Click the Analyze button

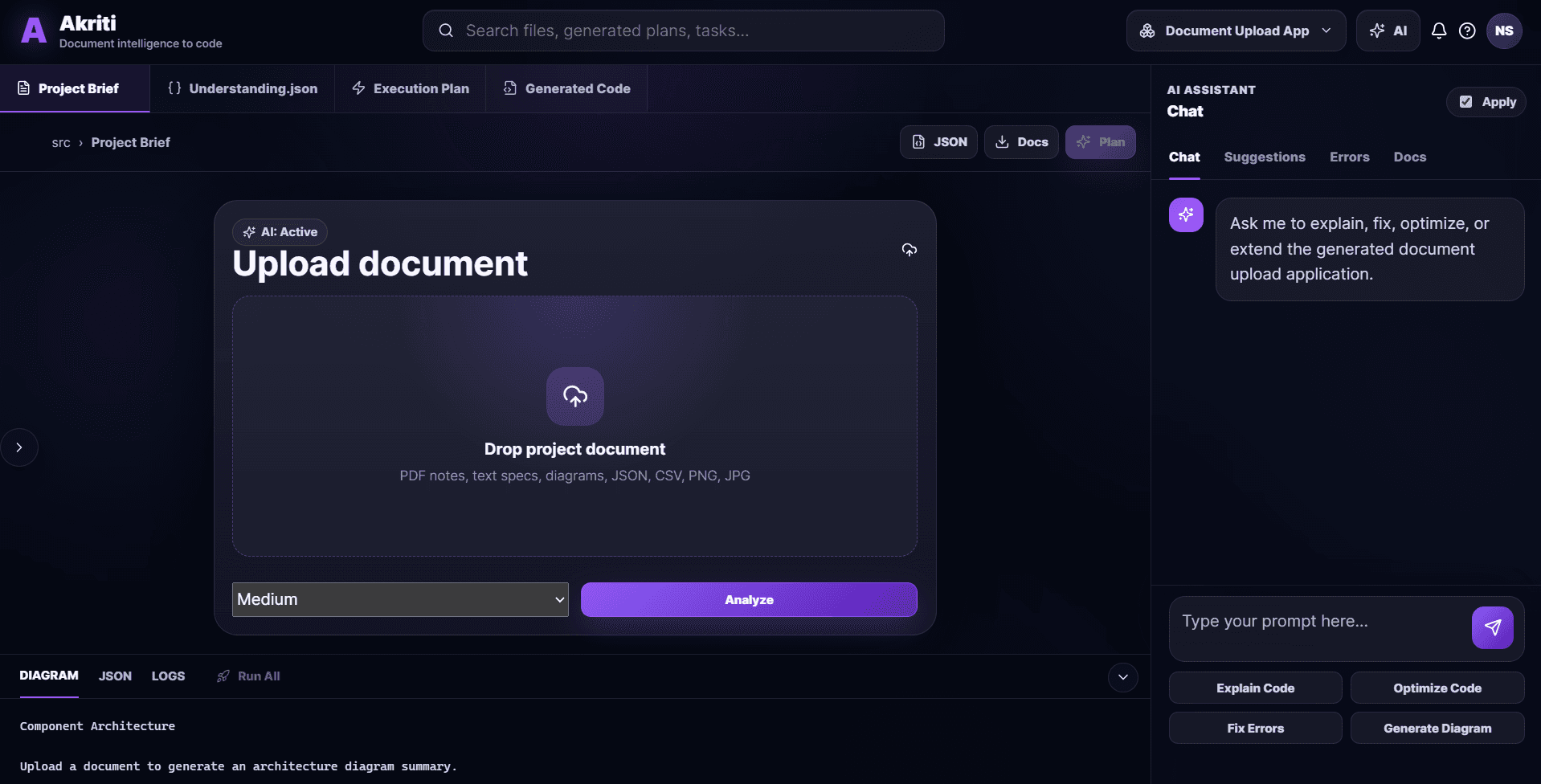point(749,599)
